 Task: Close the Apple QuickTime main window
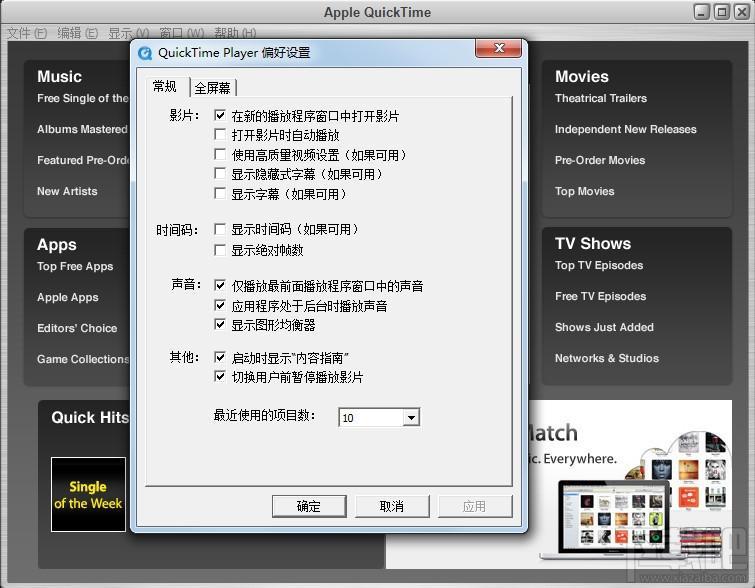tap(742, 12)
